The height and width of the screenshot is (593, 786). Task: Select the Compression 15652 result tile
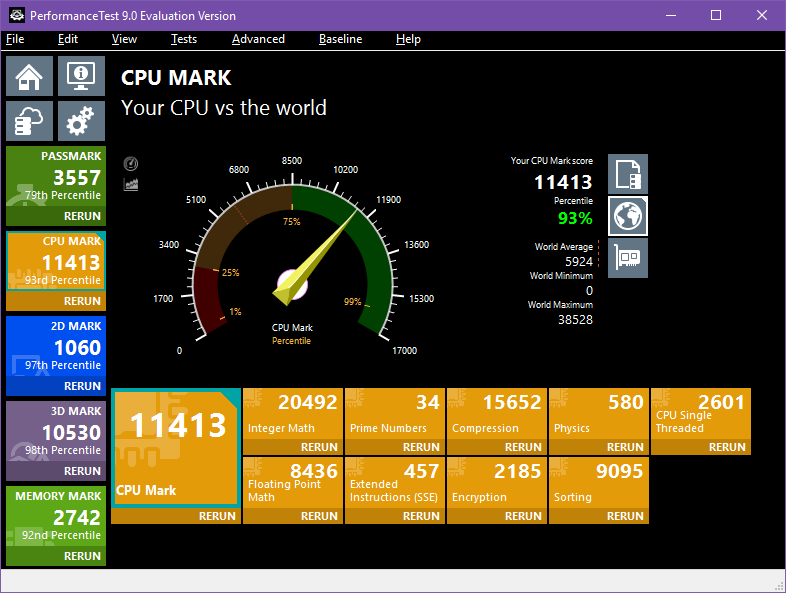click(497, 414)
